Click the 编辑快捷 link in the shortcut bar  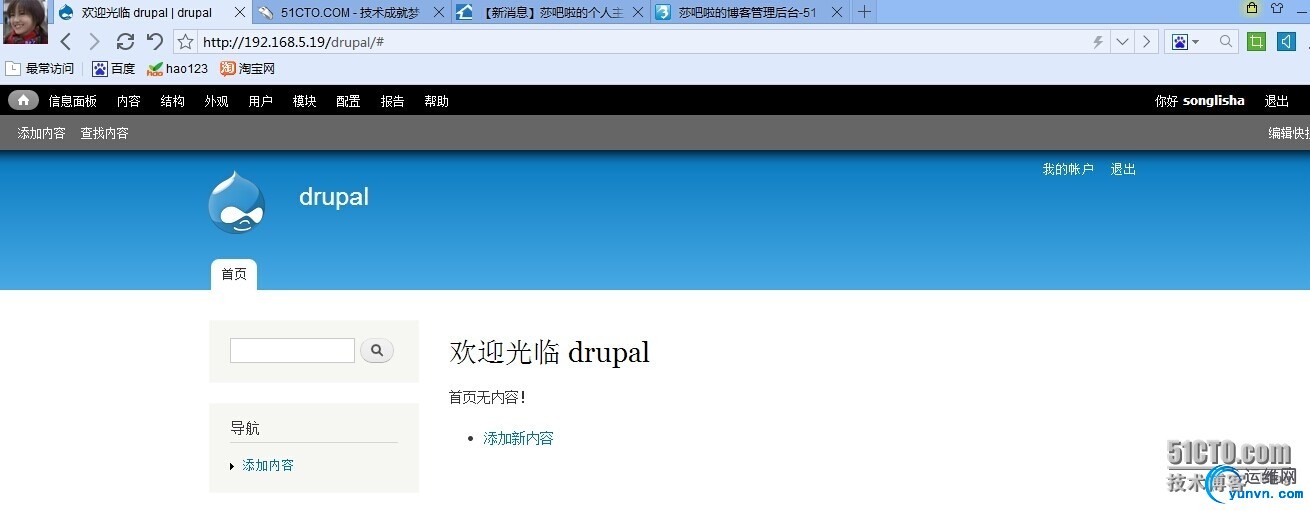(x=1289, y=133)
